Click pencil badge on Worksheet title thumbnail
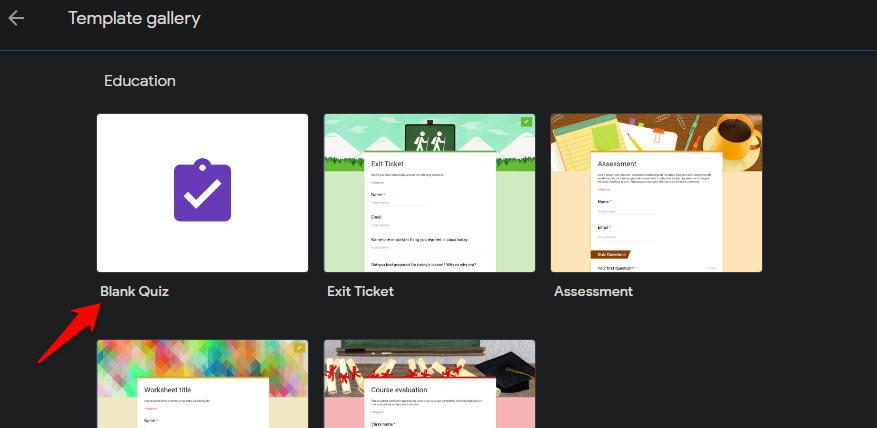The height and width of the screenshot is (428, 877). click(x=300, y=348)
